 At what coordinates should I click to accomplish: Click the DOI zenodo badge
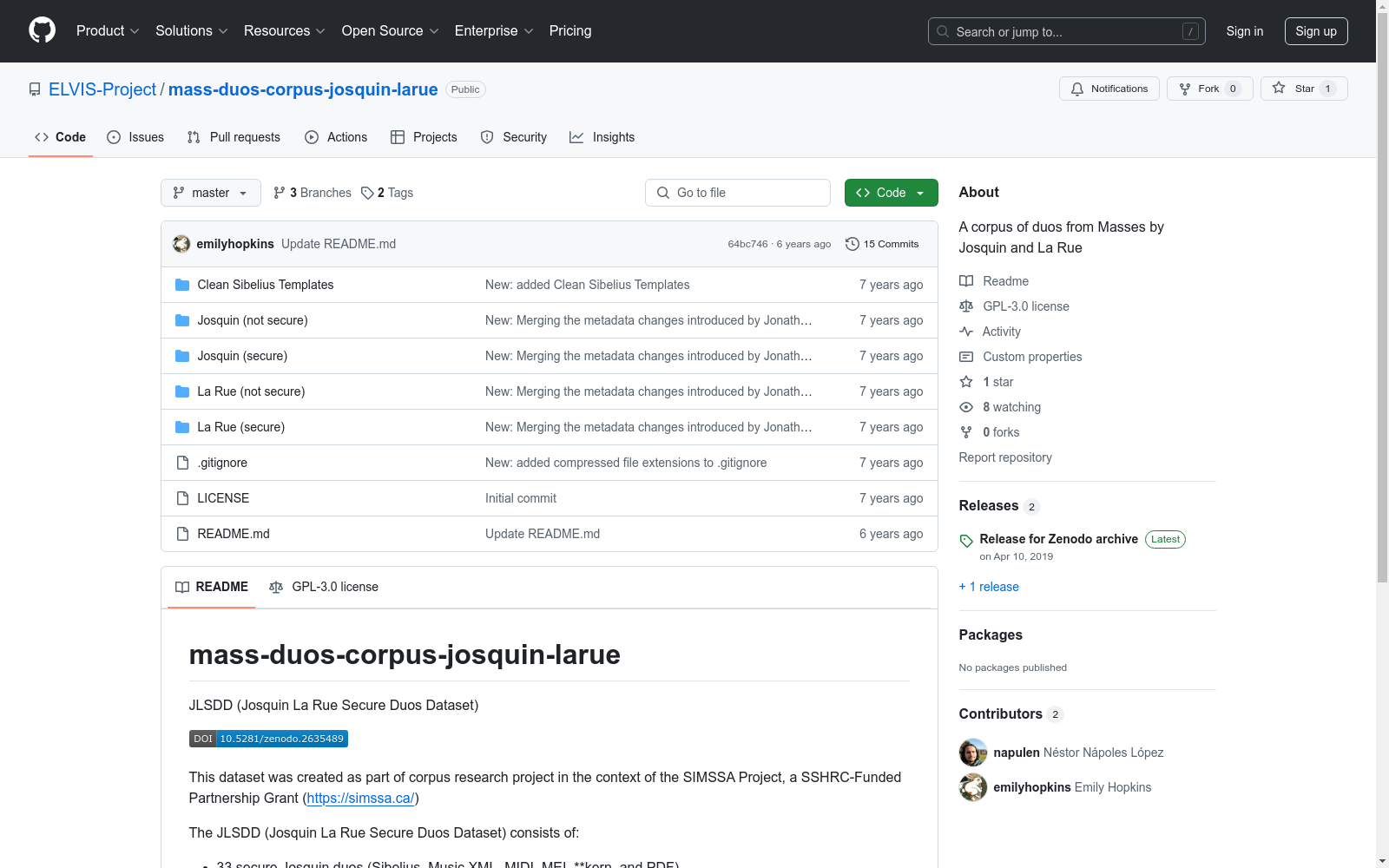[x=268, y=739]
